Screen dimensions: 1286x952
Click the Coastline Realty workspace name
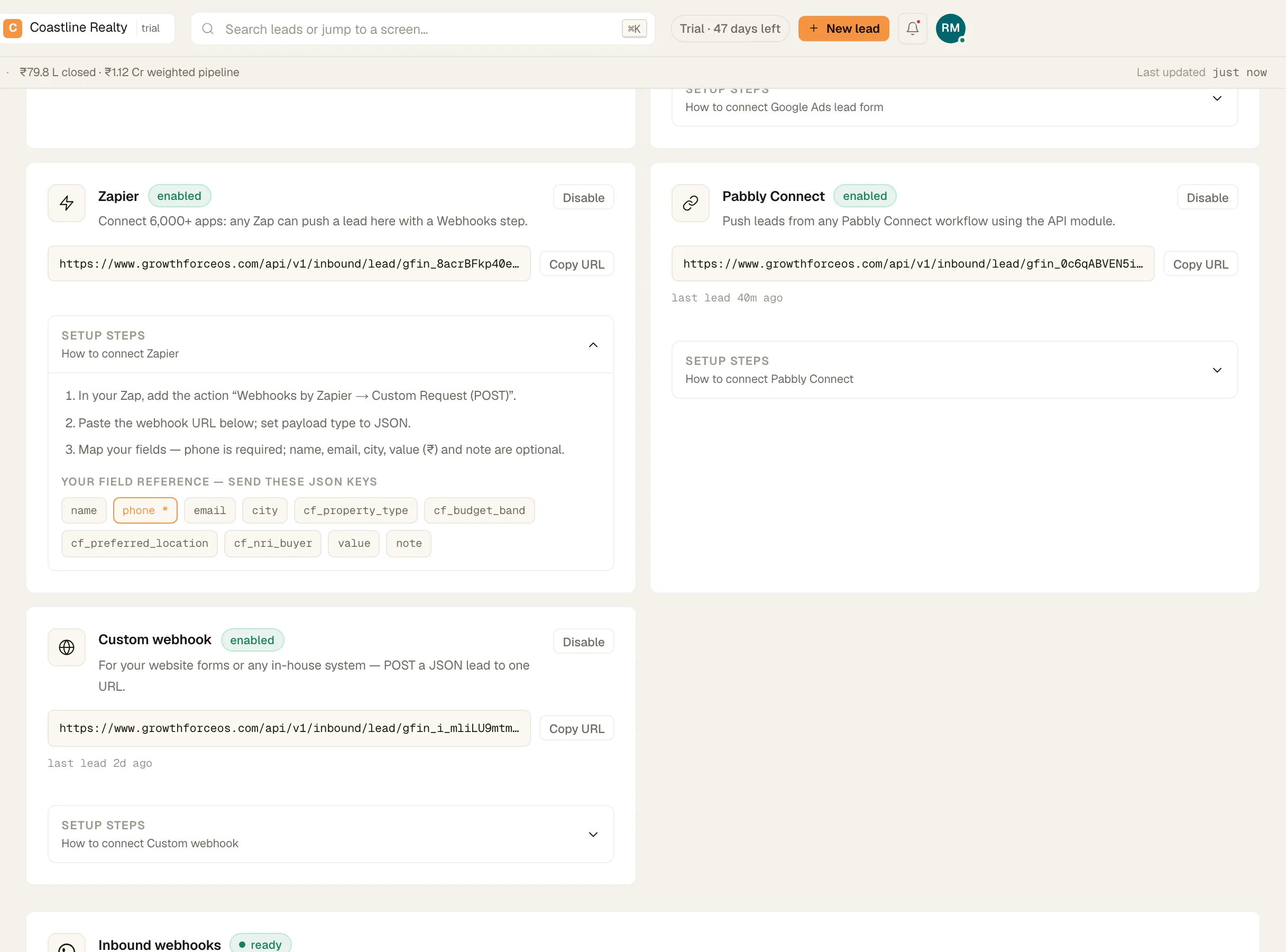[78, 28]
